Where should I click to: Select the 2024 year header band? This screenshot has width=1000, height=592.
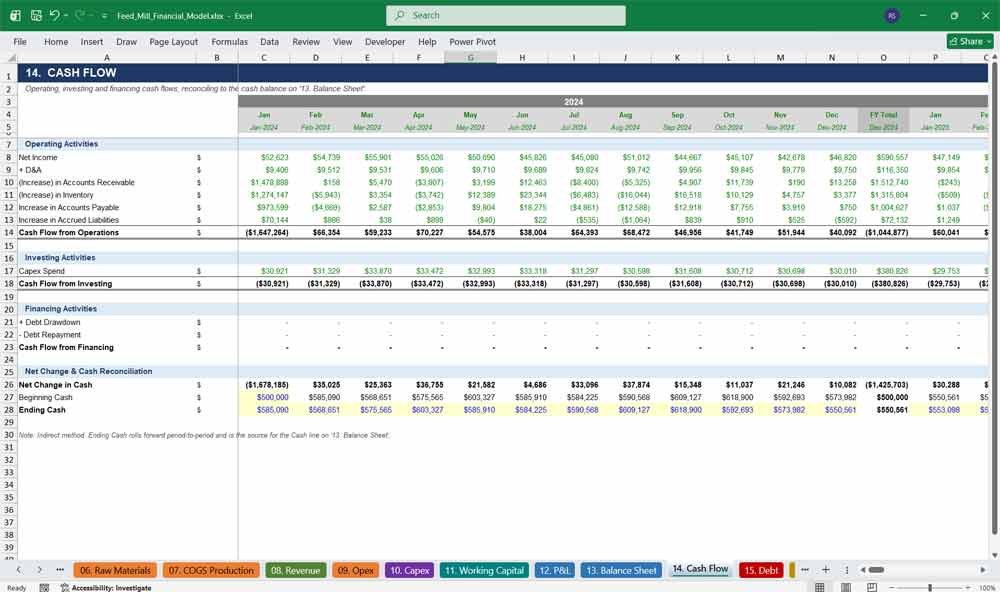pos(573,101)
